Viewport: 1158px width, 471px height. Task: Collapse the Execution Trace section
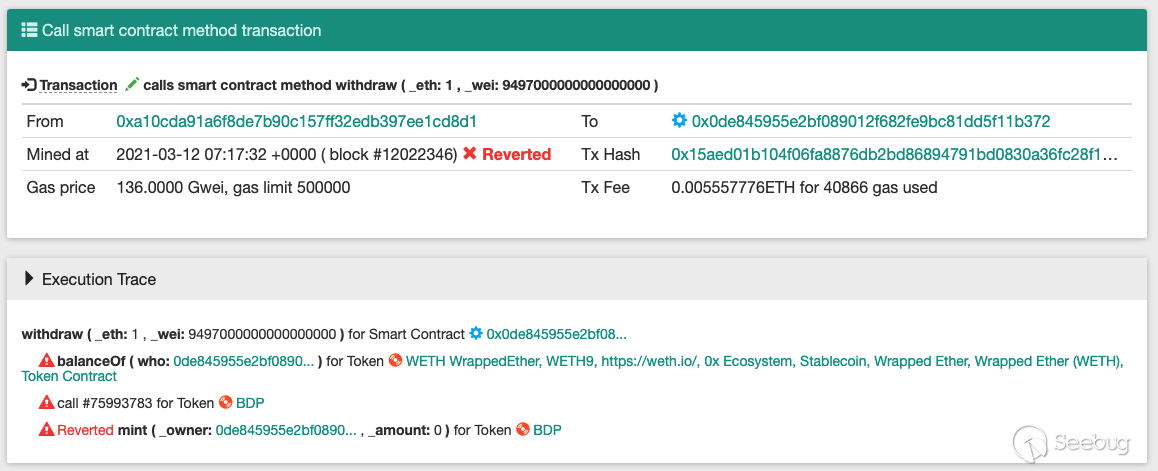point(29,279)
